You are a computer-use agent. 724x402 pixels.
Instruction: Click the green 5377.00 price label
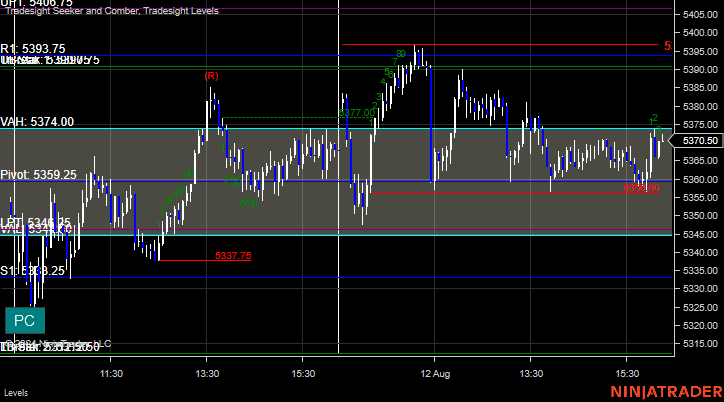(x=357, y=113)
